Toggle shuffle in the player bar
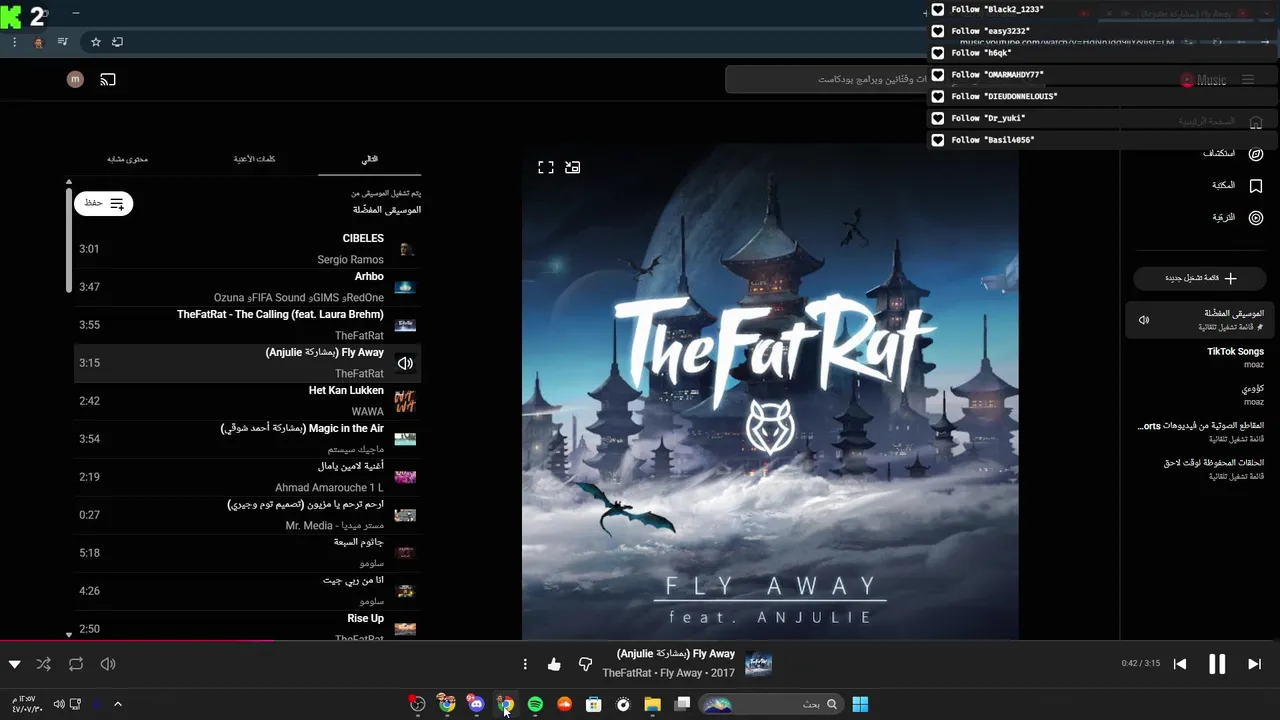The height and width of the screenshot is (720, 1280). coord(43,664)
